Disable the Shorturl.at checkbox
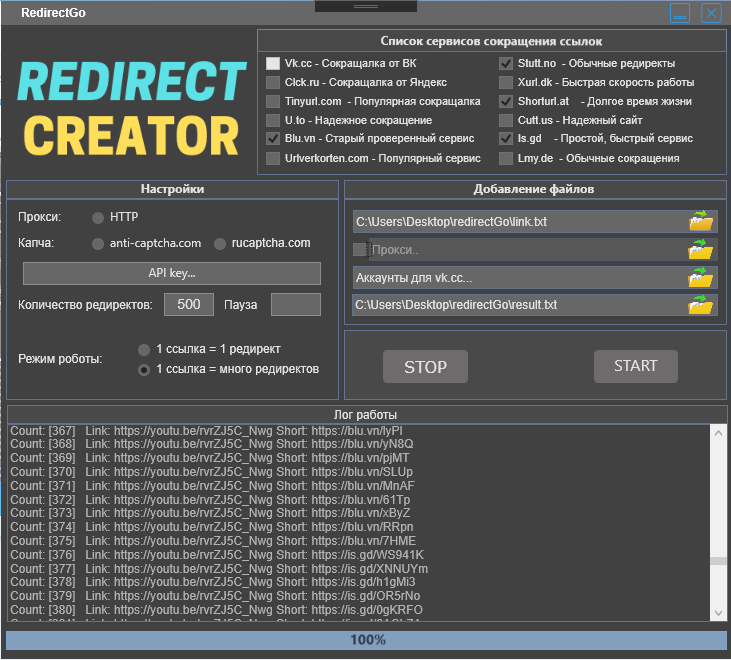This screenshot has height=660, width=731. (506, 101)
